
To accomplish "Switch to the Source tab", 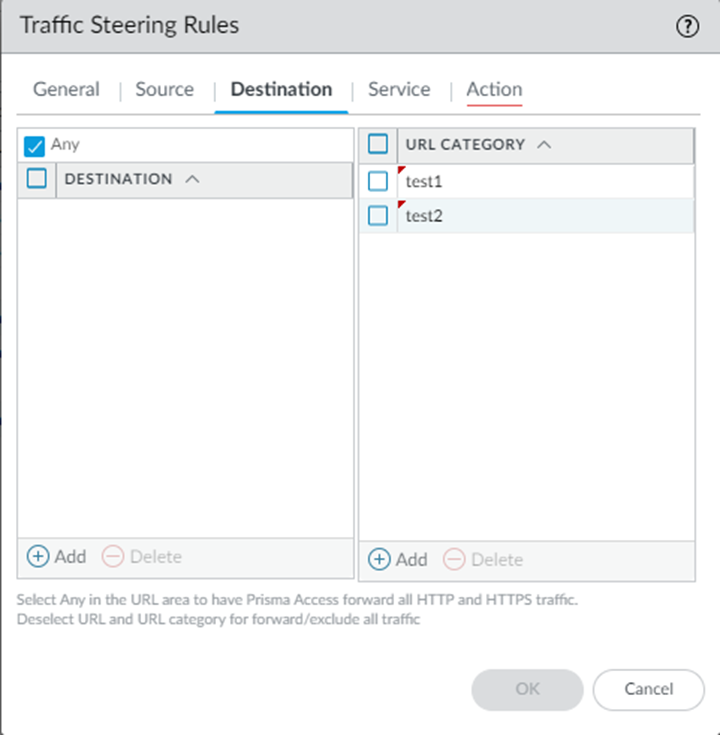I will point(164,89).
